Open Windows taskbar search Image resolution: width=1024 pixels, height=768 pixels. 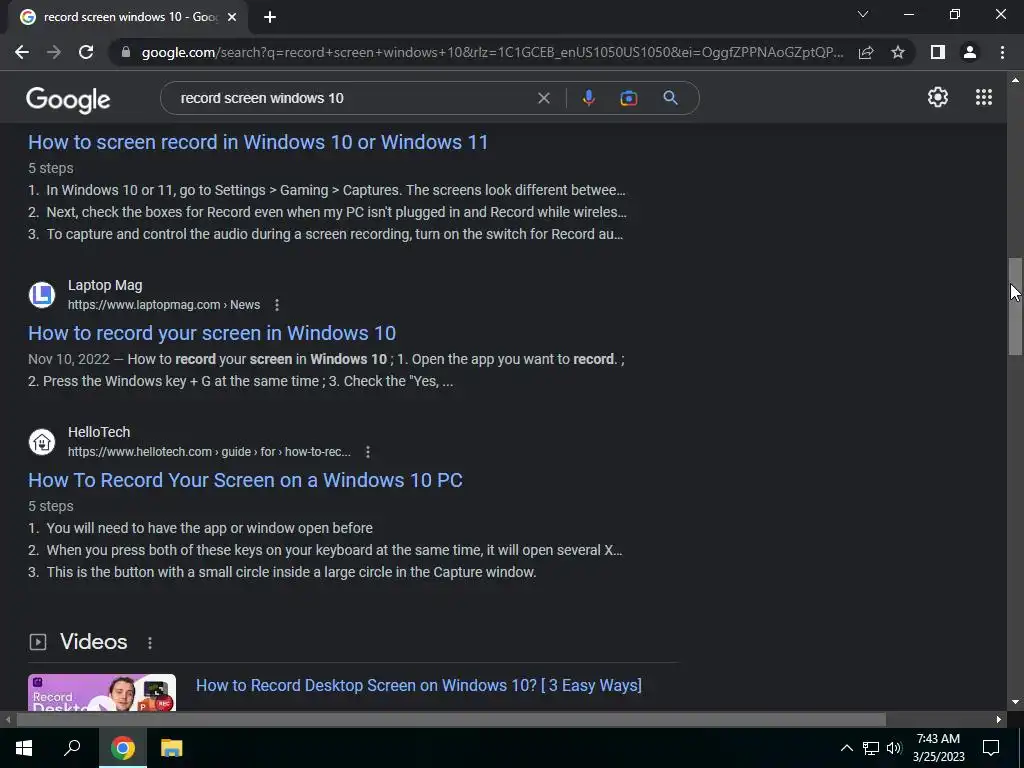click(x=72, y=748)
